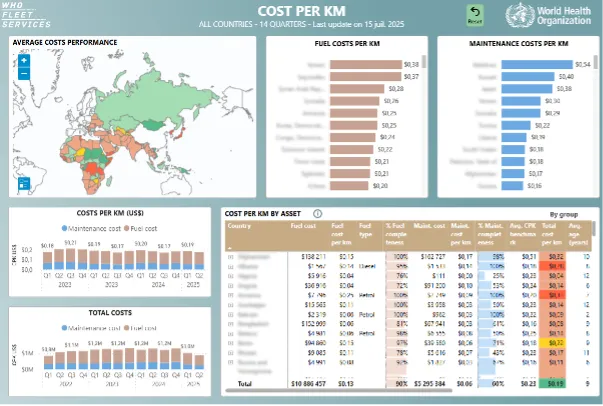Expand the table row with fuel cost $2 319

tap(231, 314)
